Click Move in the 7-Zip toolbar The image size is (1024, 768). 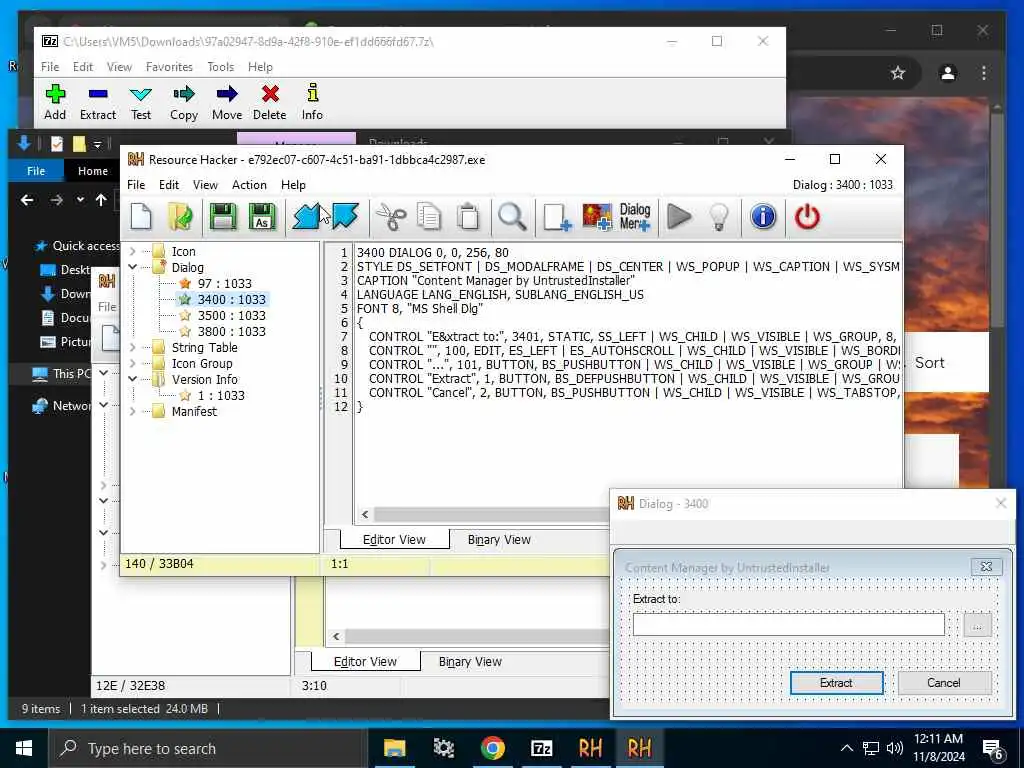pyautogui.click(x=227, y=102)
